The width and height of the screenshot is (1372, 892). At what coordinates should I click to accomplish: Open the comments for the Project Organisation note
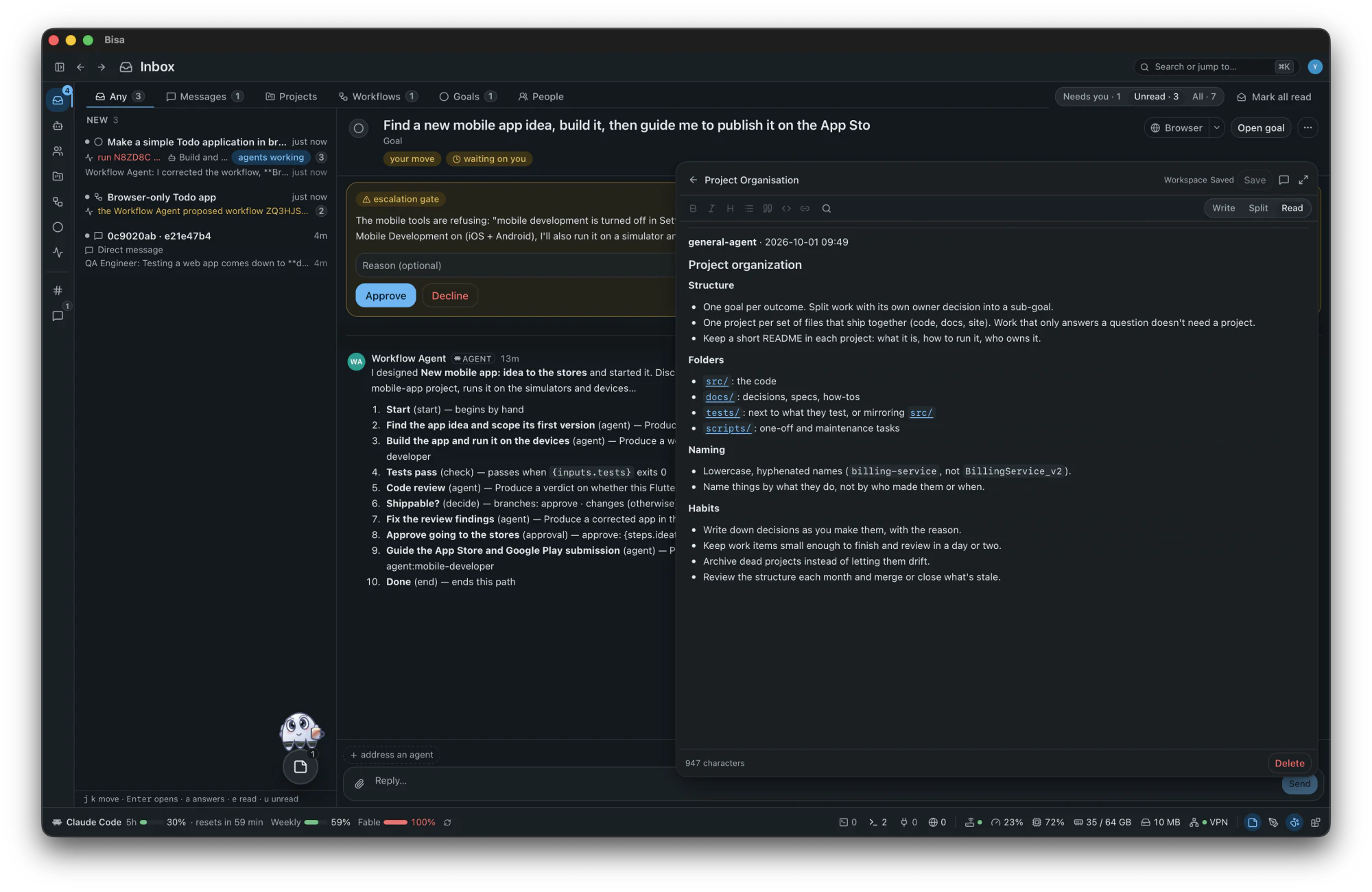click(x=1284, y=180)
